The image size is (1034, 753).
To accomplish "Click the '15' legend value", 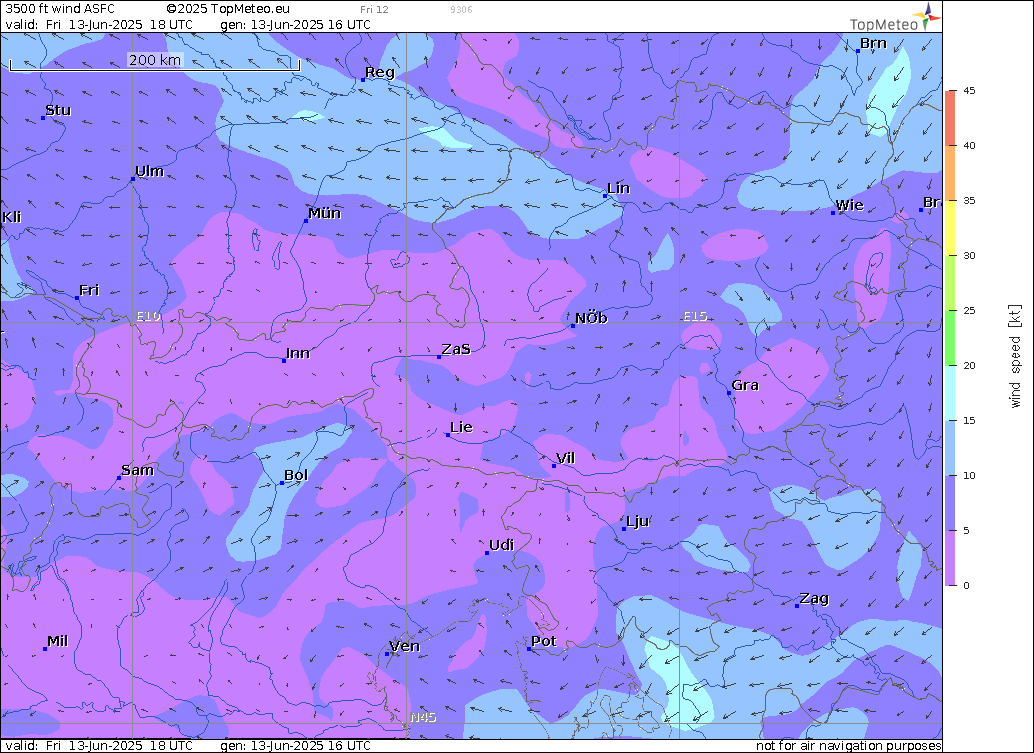I will [x=969, y=420].
